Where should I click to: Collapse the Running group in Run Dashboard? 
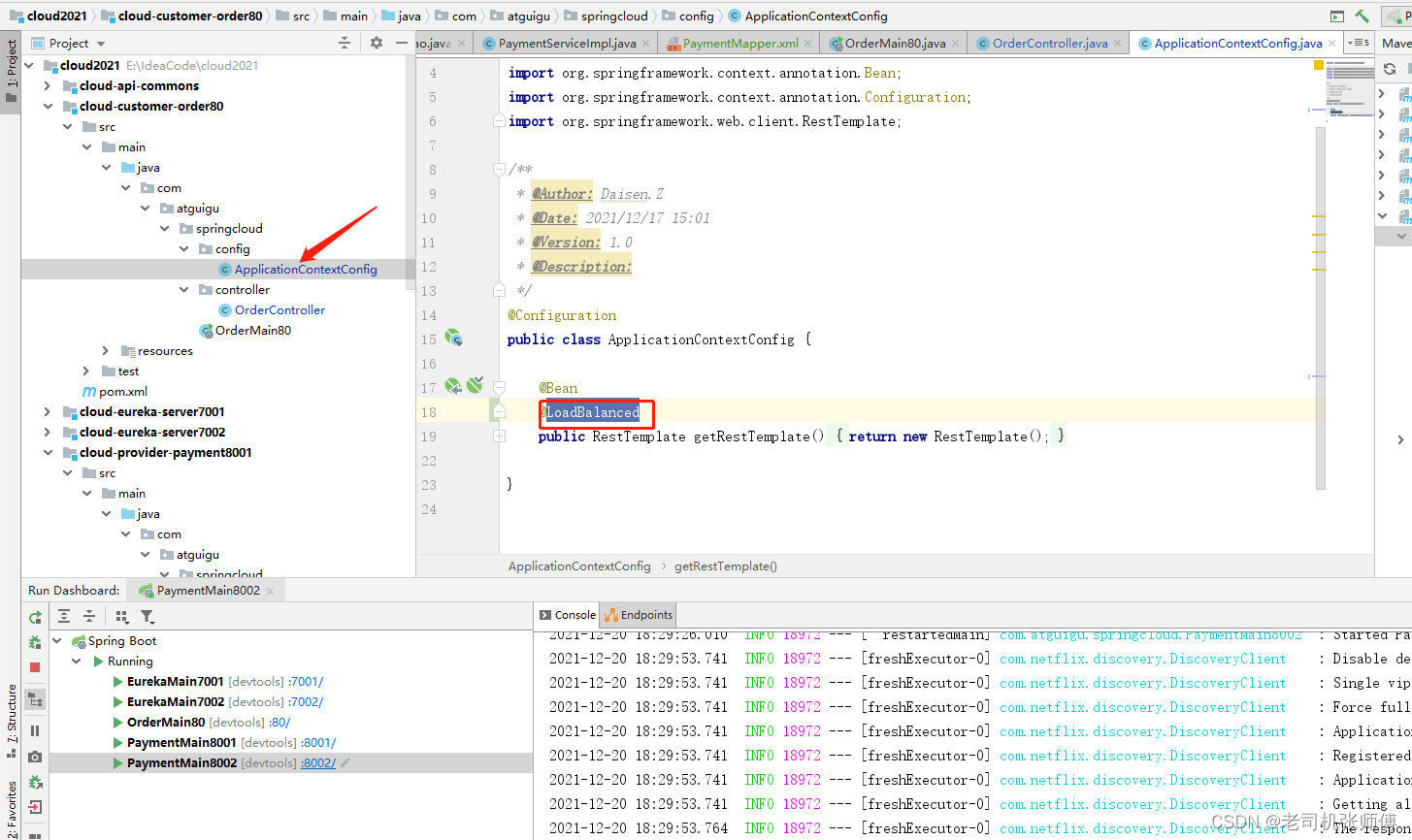77,662
